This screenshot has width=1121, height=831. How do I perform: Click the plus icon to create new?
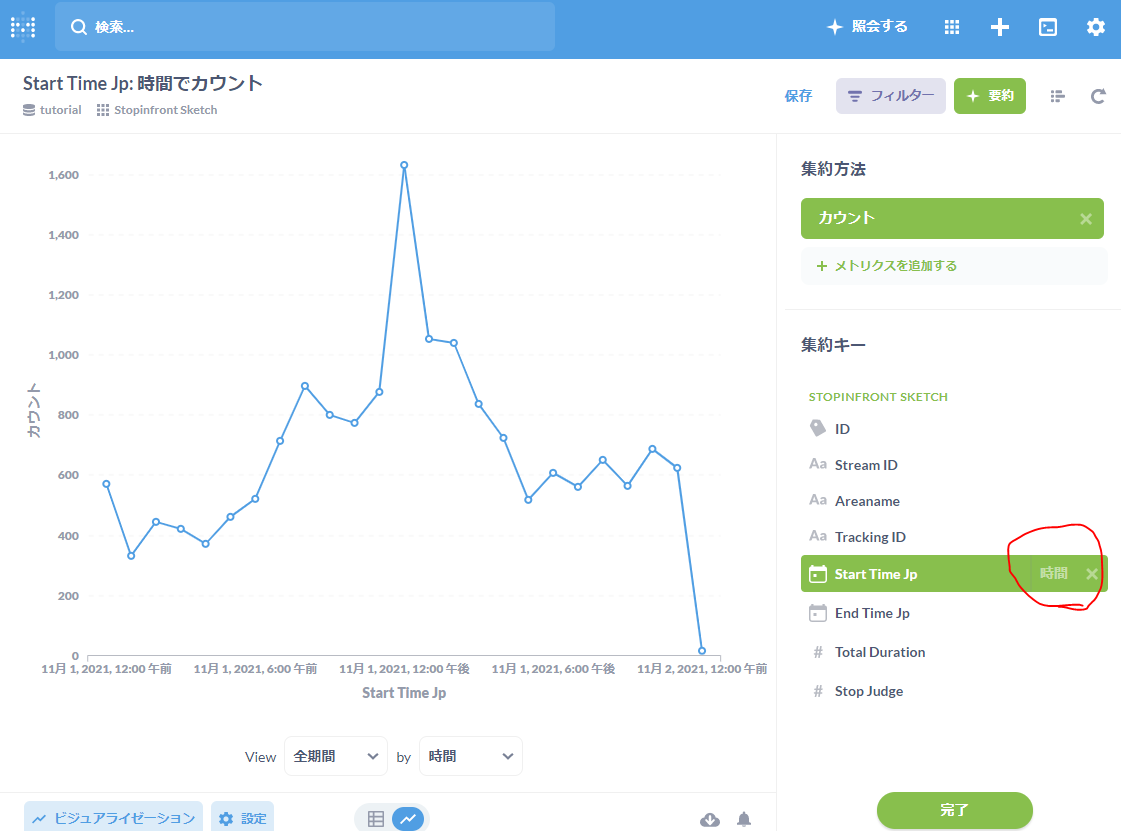[999, 27]
